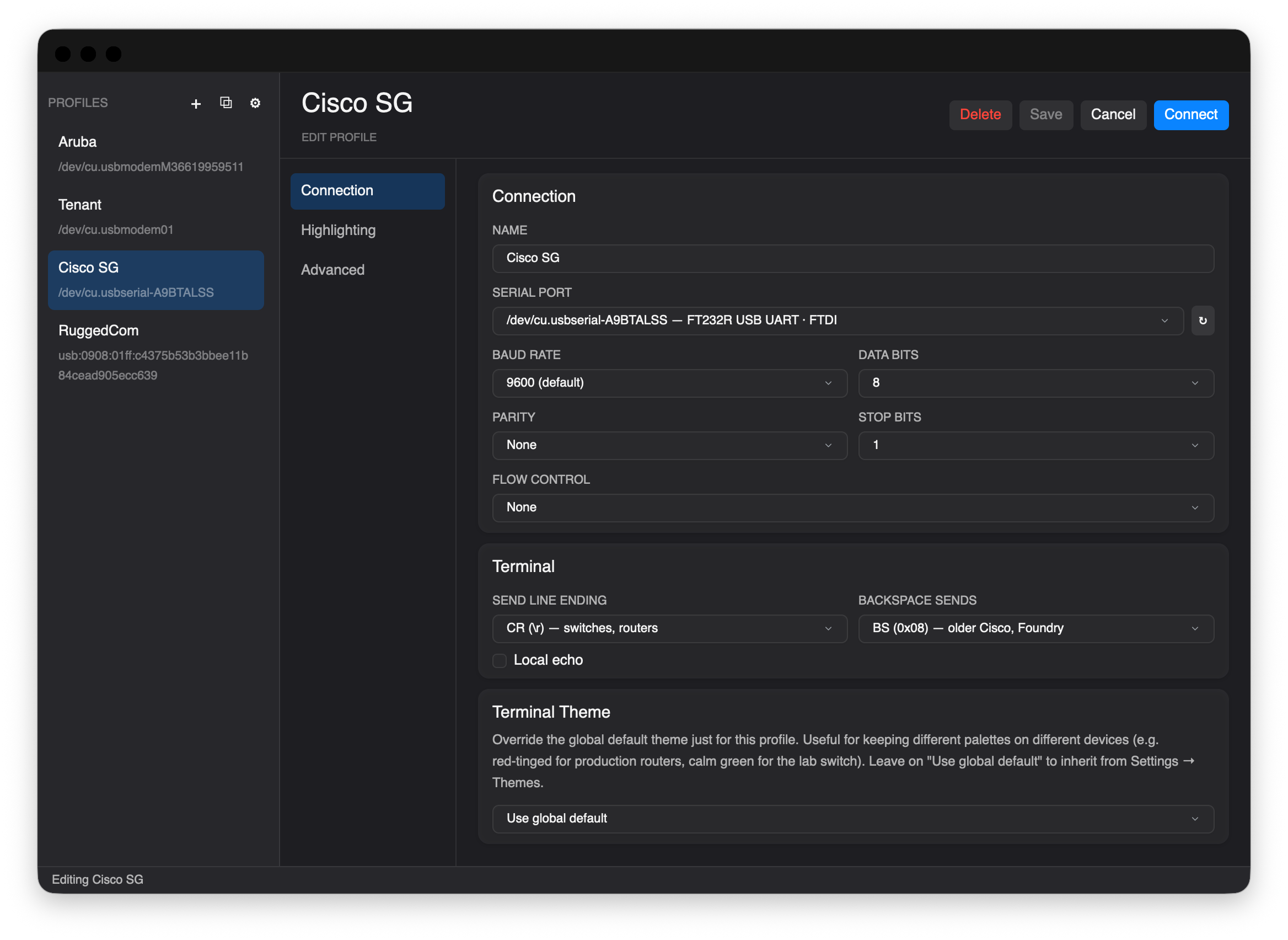
Task: Open the Serial Port dropdown
Action: (x=838, y=321)
